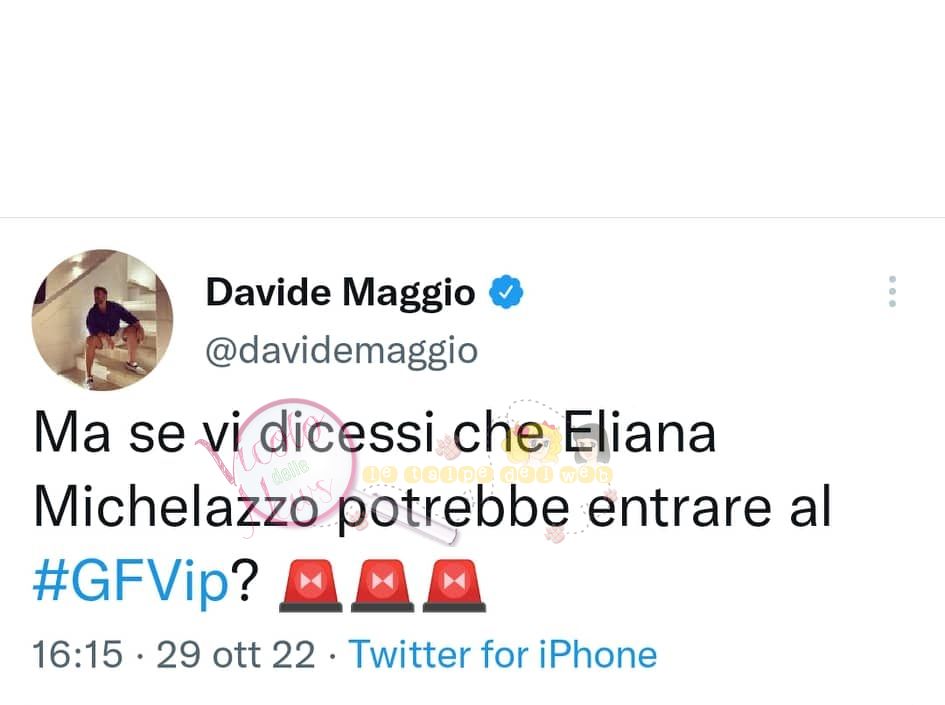Click the Twitter for iPhone link
This screenshot has width=945, height=705.
pyautogui.click(x=503, y=654)
